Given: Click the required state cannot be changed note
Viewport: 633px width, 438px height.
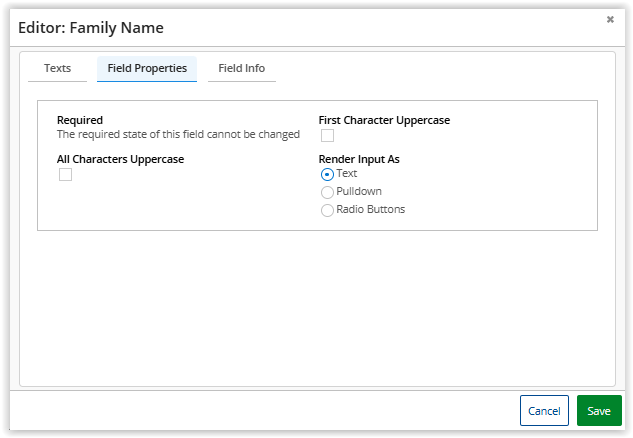Looking at the screenshot, I should (178, 134).
